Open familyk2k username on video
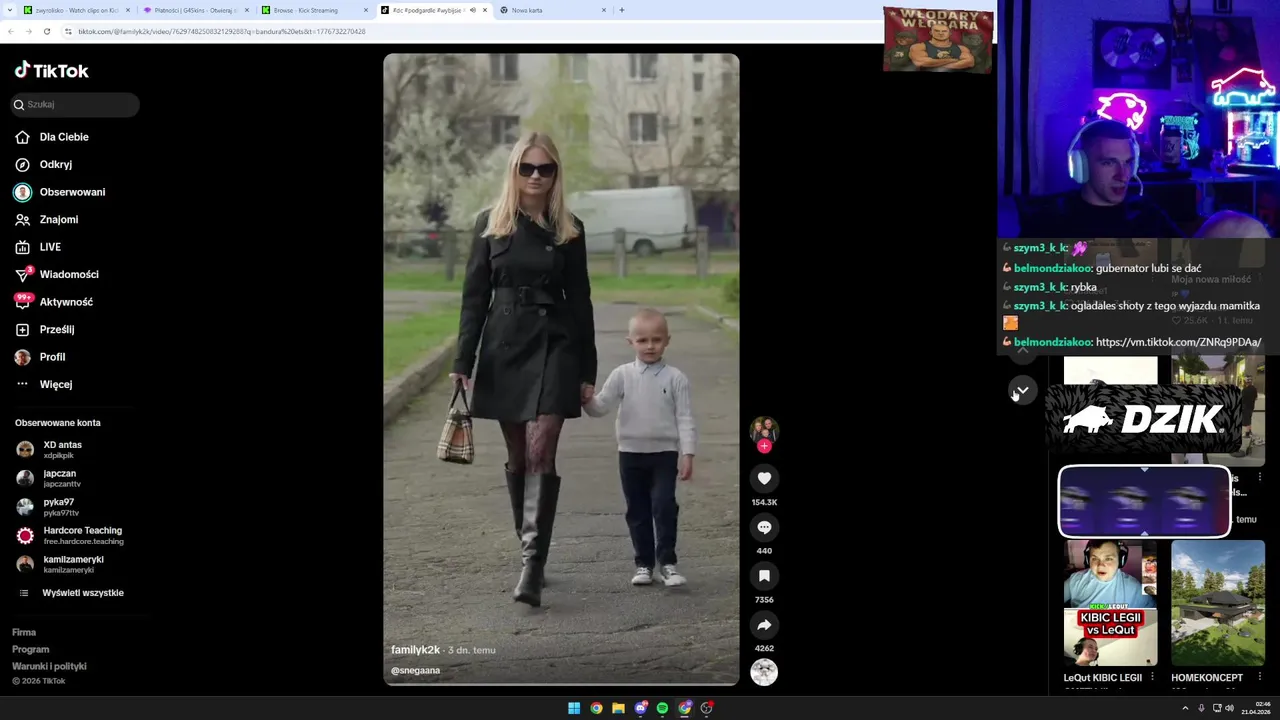The width and height of the screenshot is (1280, 720). tap(416, 650)
